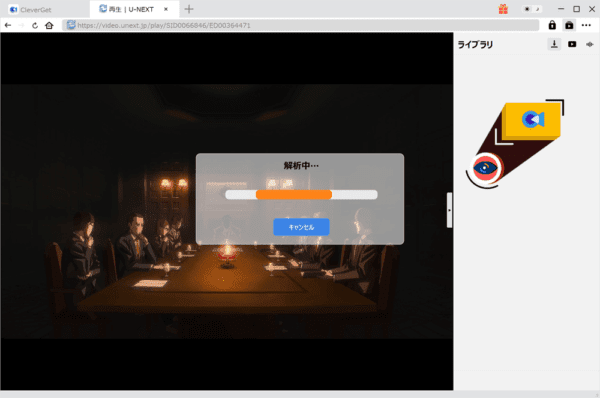Click the orange analysis progress bar
The image size is (600, 398).
[x=293, y=195]
